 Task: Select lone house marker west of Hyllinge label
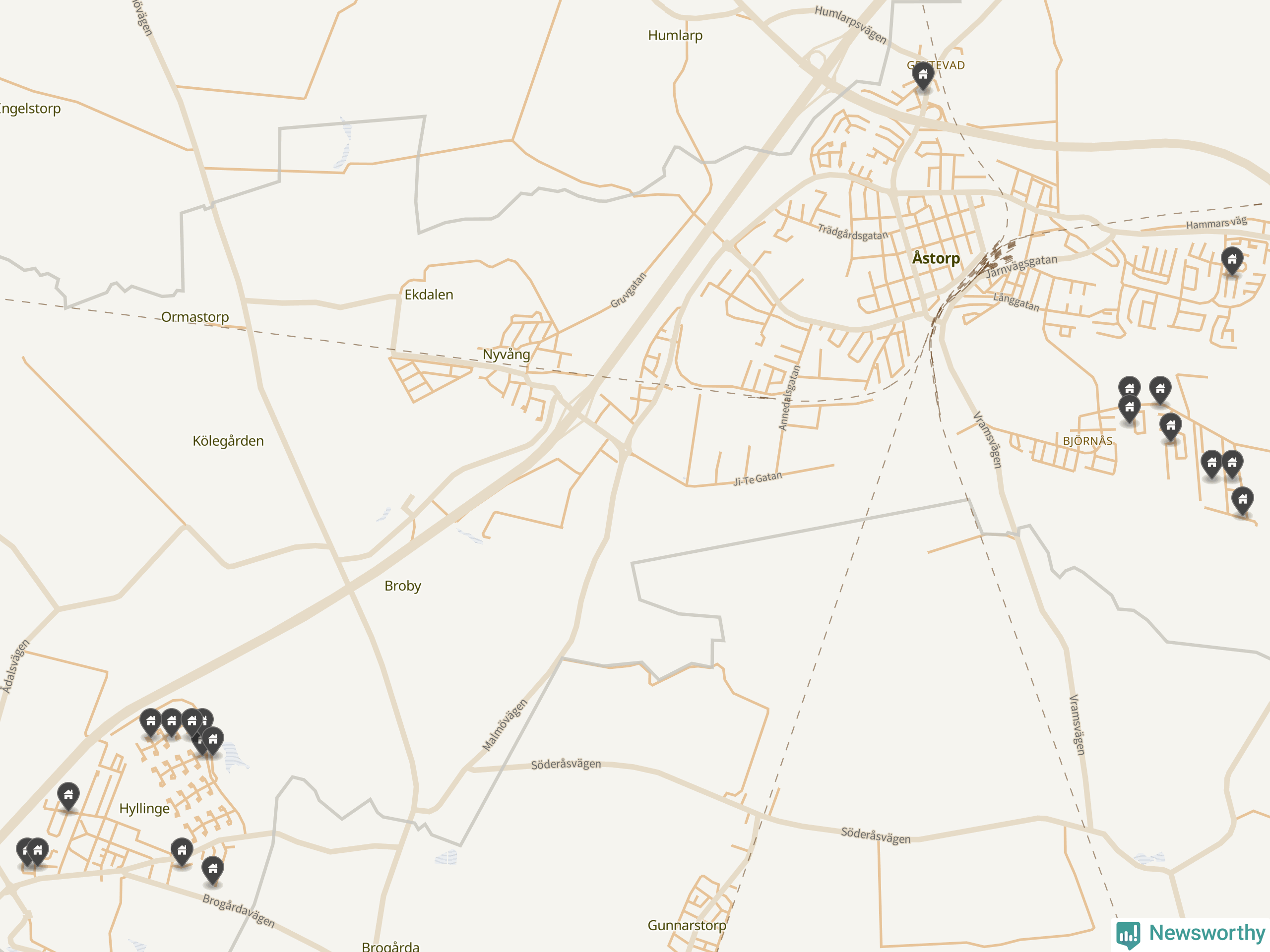(x=68, y=796)
